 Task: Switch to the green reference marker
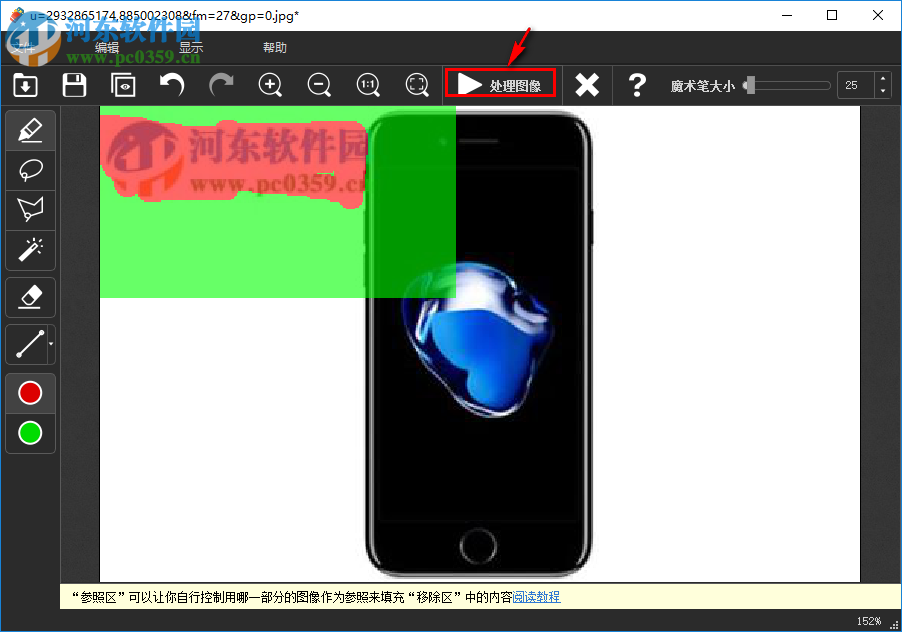click(30, 432)
